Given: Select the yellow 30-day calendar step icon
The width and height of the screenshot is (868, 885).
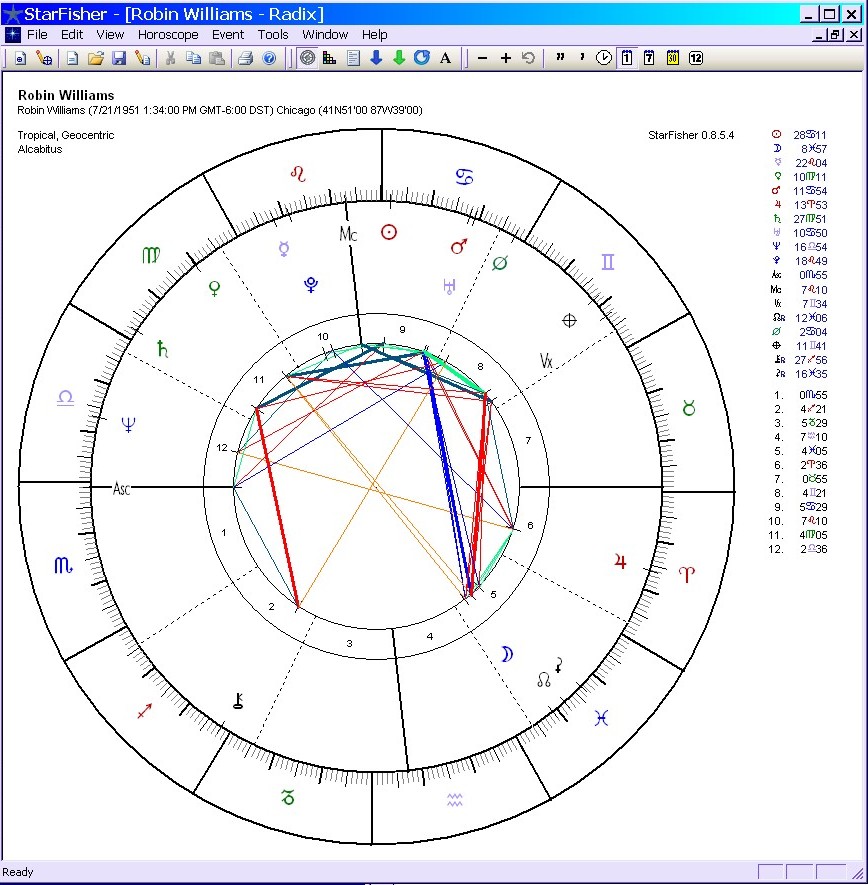Looking at the screenshot, I should pyautogui.click(x=673, y=57).
